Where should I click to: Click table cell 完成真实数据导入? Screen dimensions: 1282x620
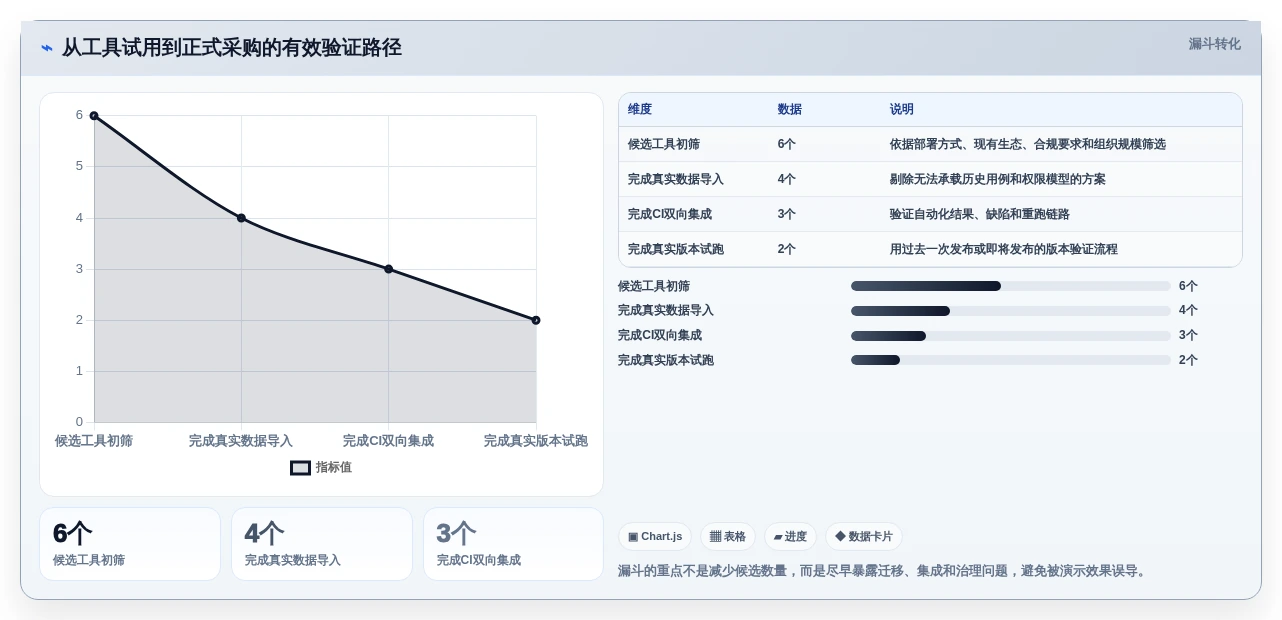(676, 179)
